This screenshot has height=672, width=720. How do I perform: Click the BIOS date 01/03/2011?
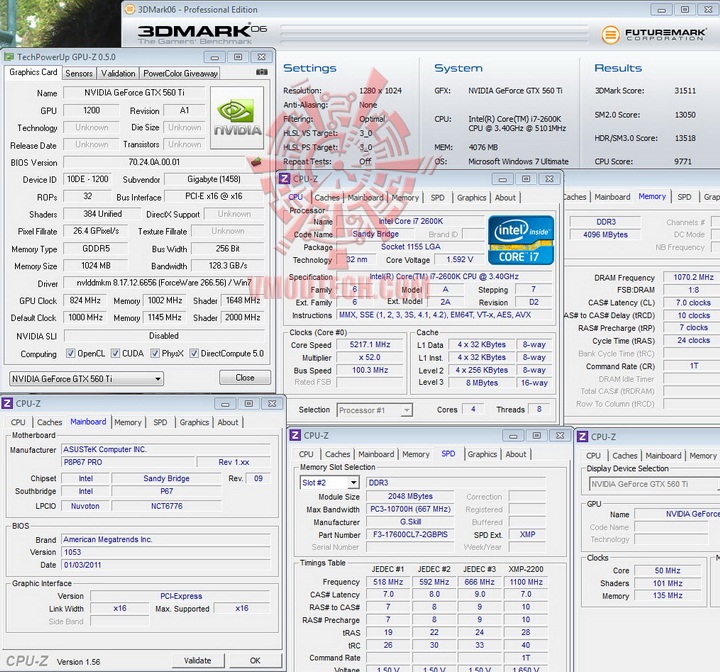[x=166, y=565]
